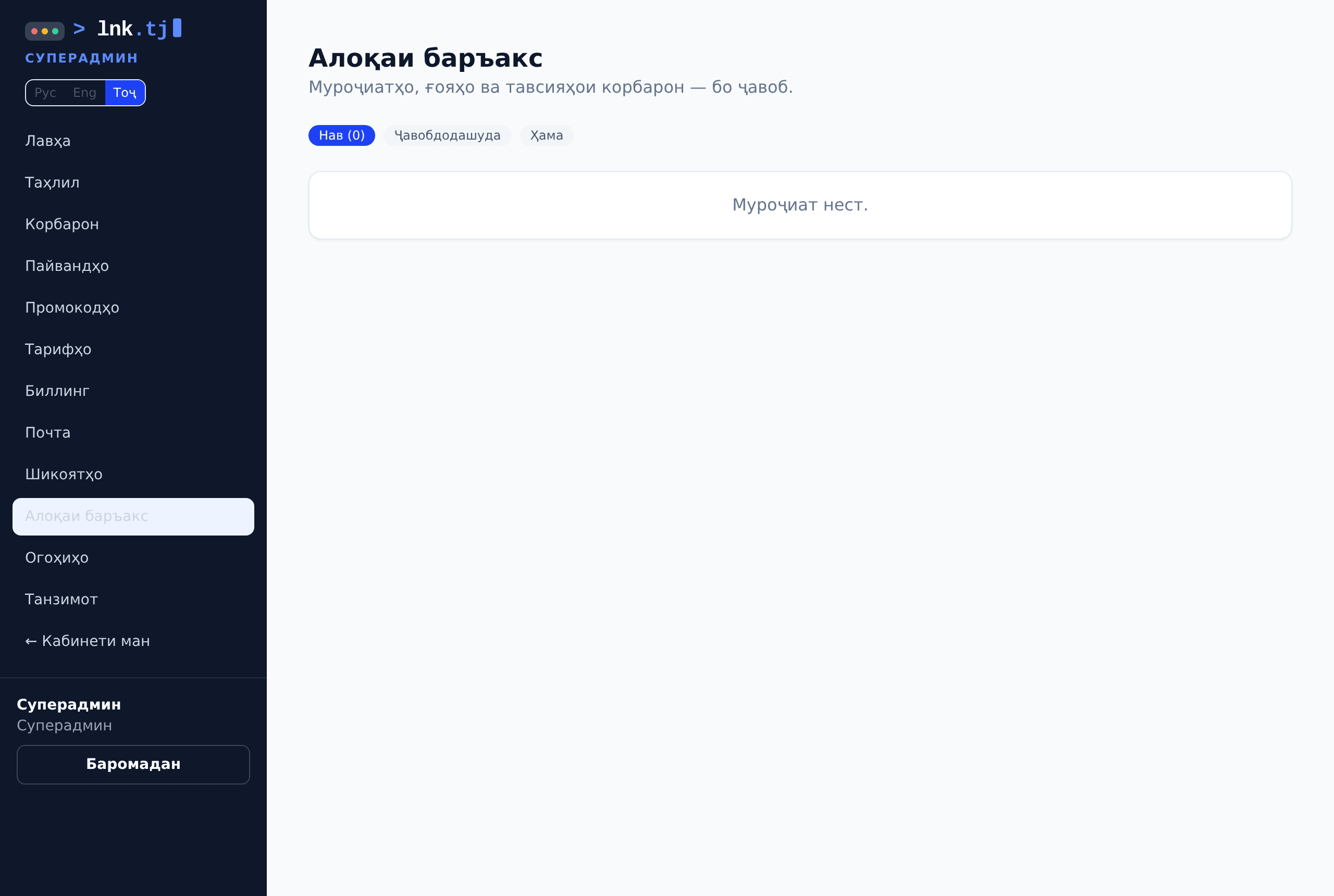Image resolution: width=1334 pixels, height=896 pixels.
Task: Open Огоҳиҳо page
Action: pos(133,558)
